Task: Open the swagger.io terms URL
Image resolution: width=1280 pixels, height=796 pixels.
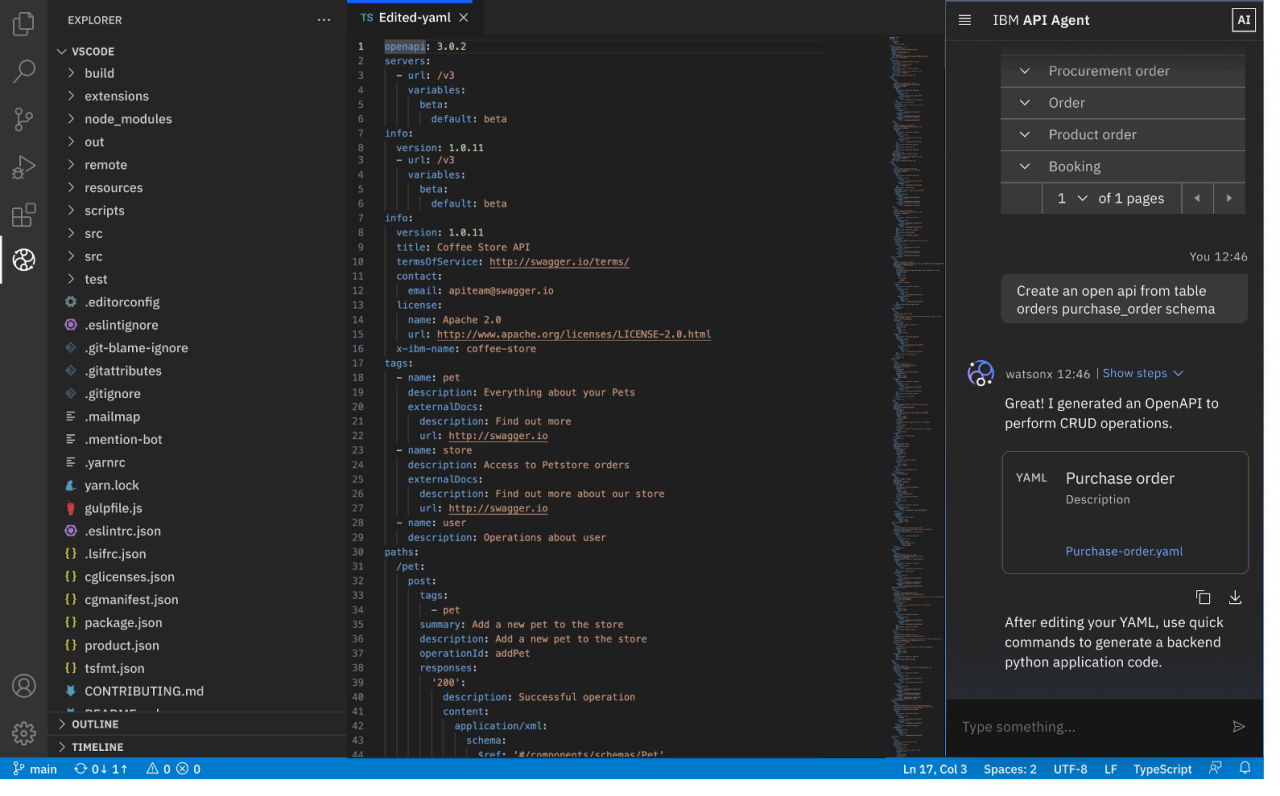Action: click(x=559, y=262)
